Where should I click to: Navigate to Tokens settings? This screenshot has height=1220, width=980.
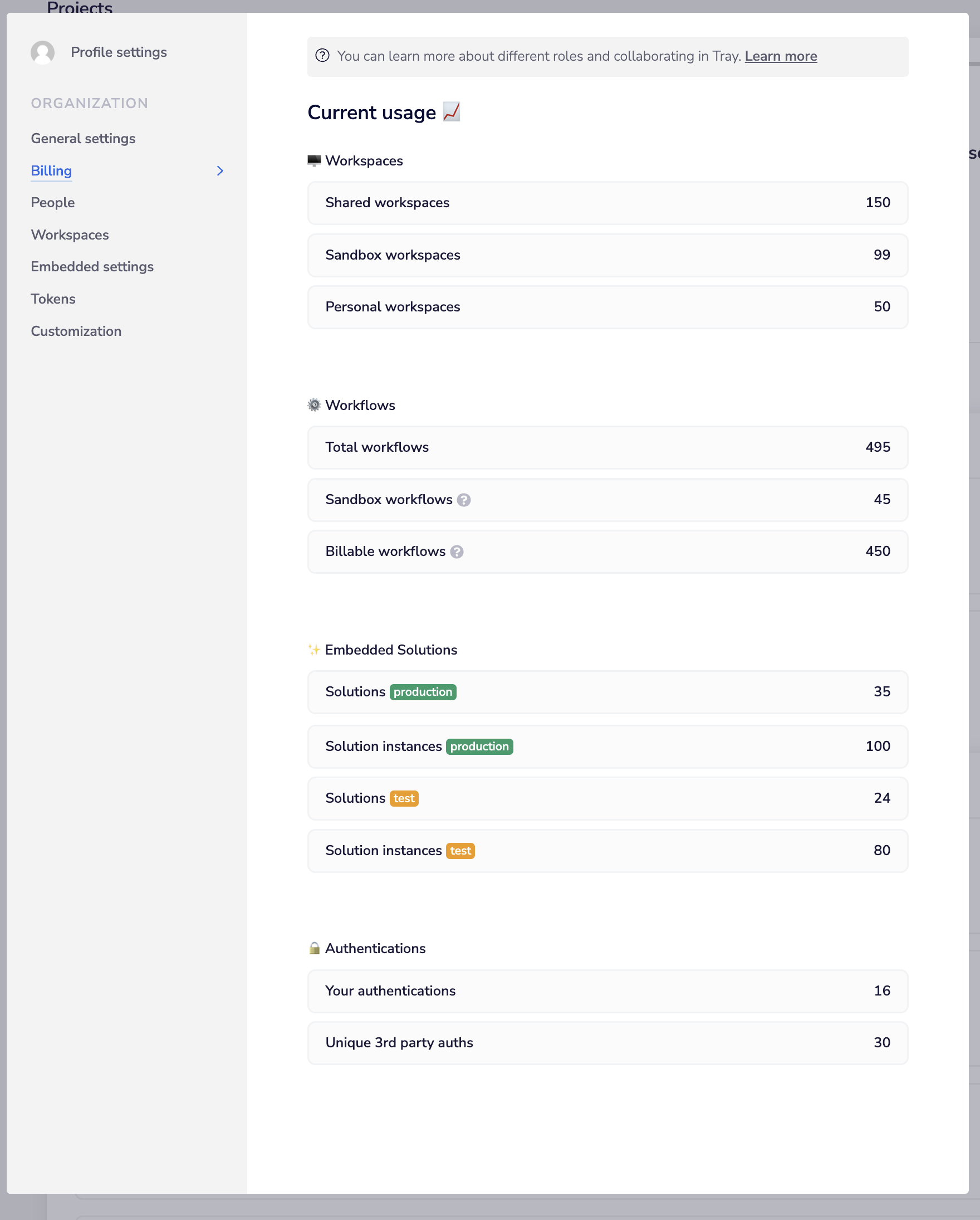pyautogui.click(x=53, y=299)
